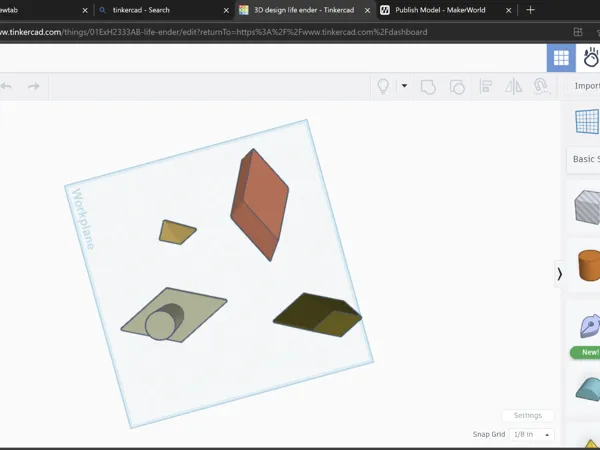600x450 pixels.
Task: Click the Ungroup shapes icon
Action: [457, 86]
